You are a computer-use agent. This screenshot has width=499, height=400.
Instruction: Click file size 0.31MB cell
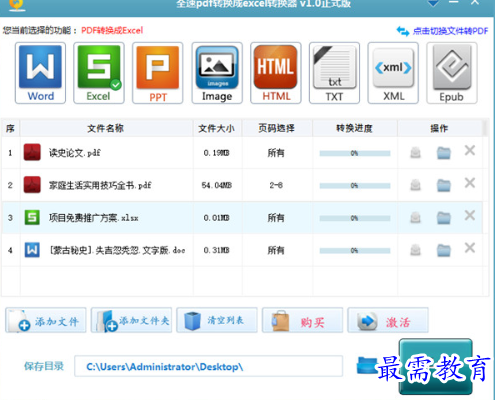click(217, 250)
